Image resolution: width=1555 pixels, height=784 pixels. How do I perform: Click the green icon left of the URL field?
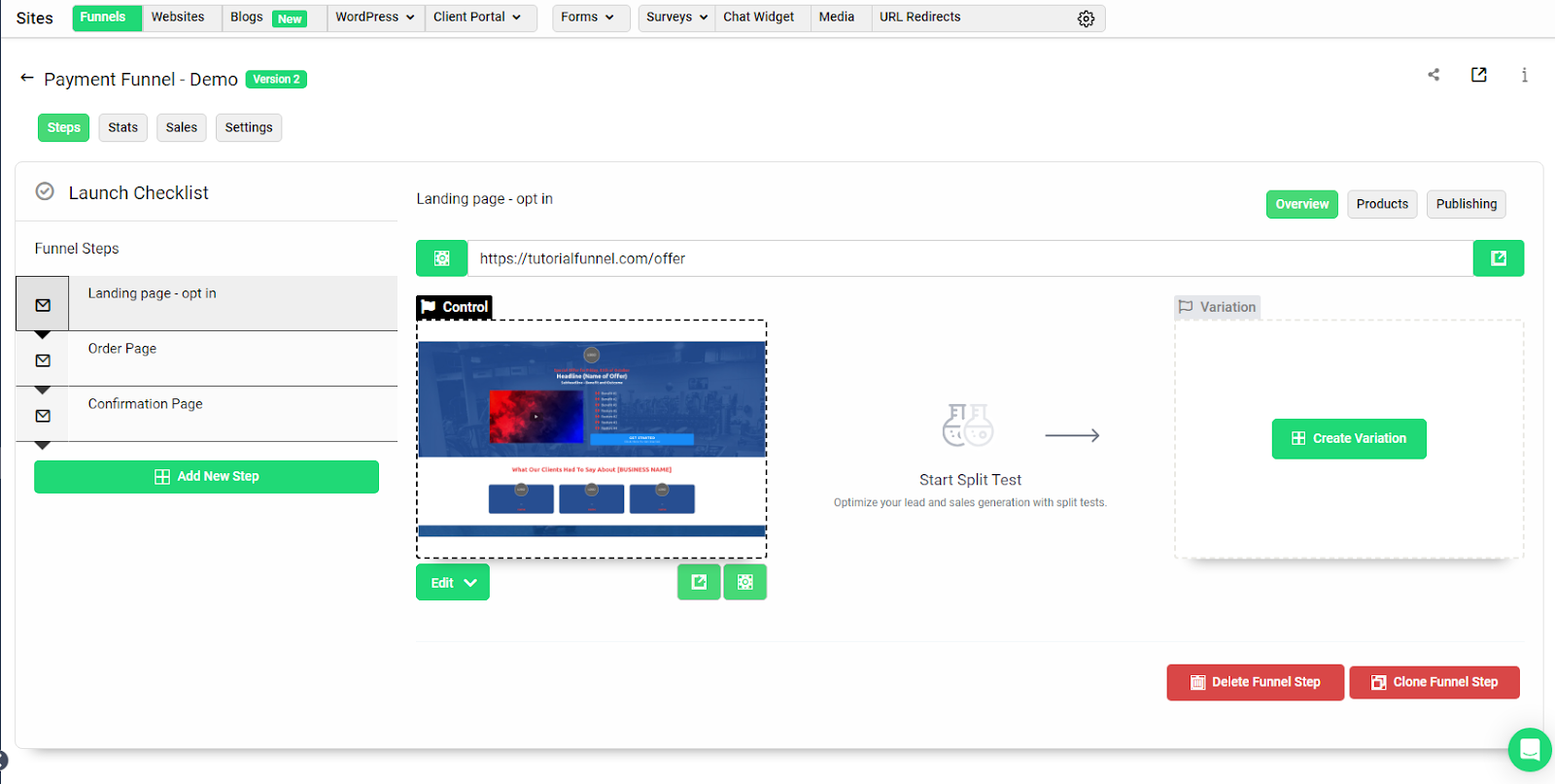click(442, 258)
